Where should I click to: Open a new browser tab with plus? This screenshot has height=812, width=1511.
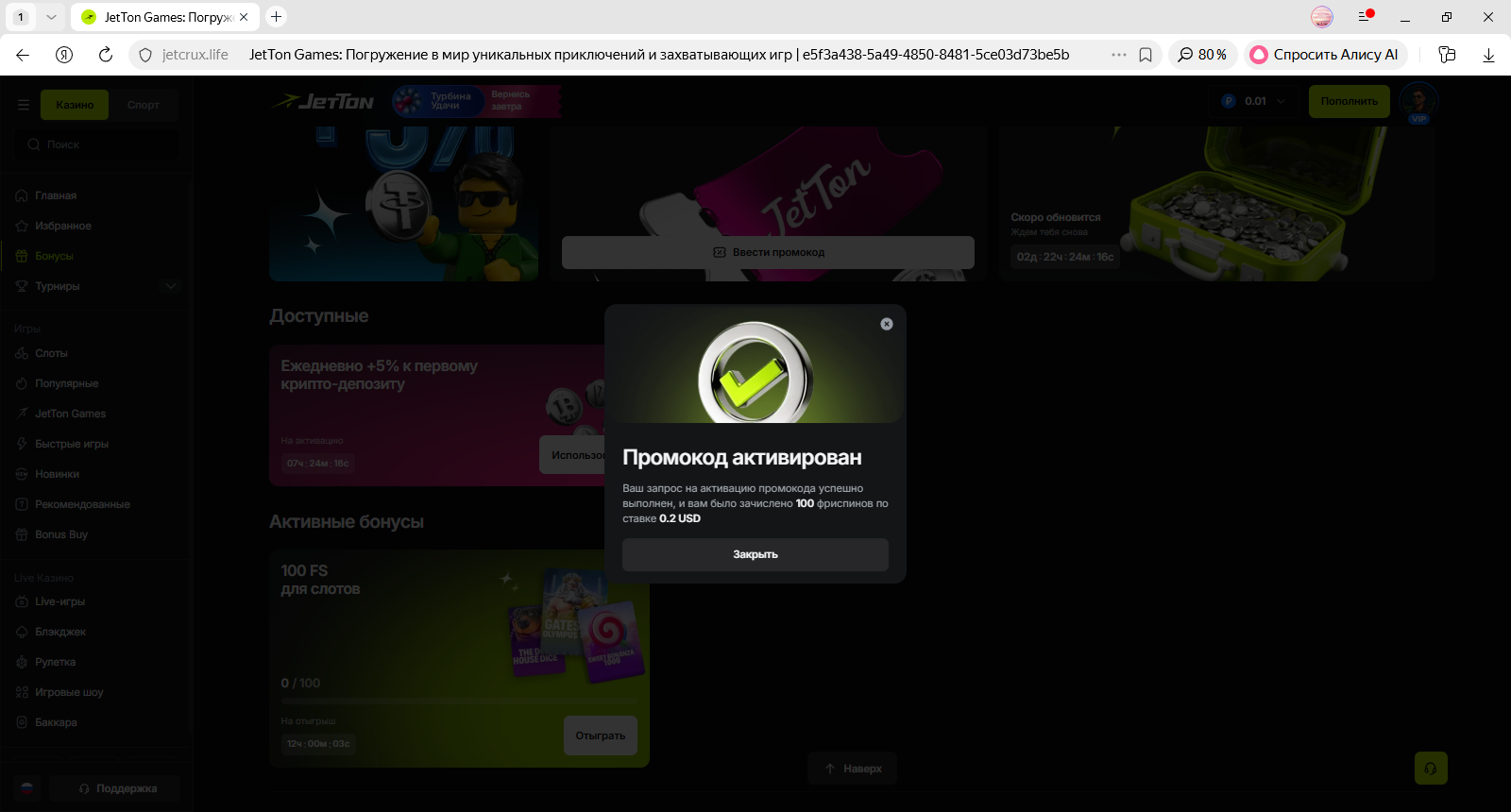[x=276, y=17]
